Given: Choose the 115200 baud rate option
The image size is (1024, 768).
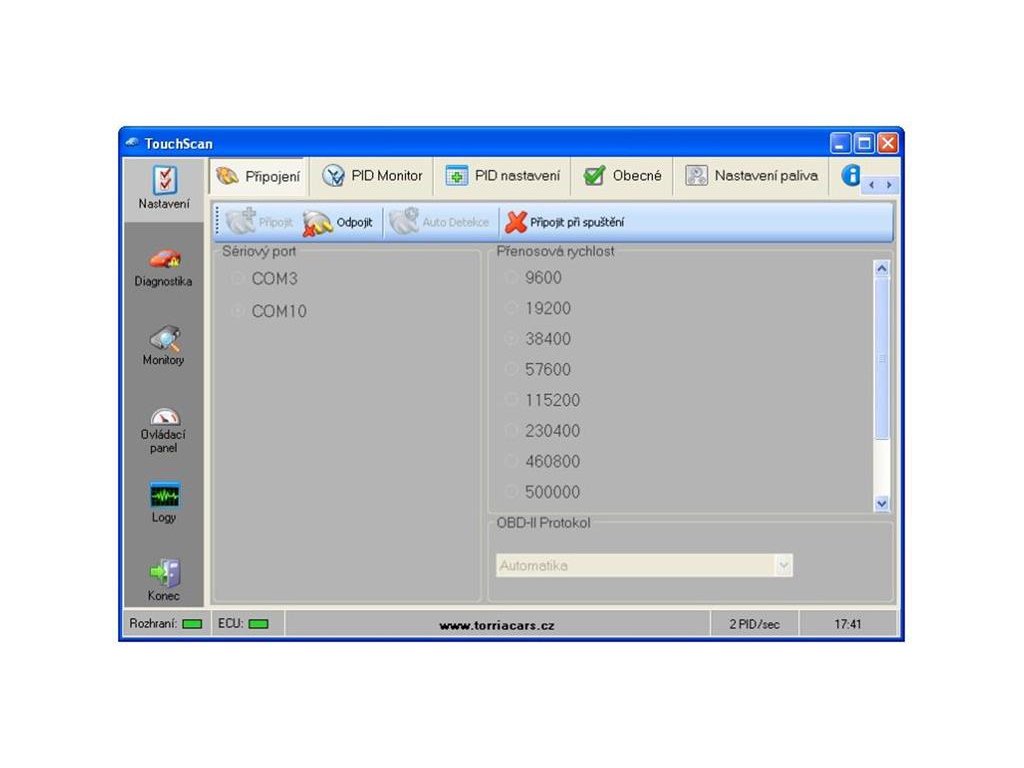Looking at the screenshot, I should point(512,401).
